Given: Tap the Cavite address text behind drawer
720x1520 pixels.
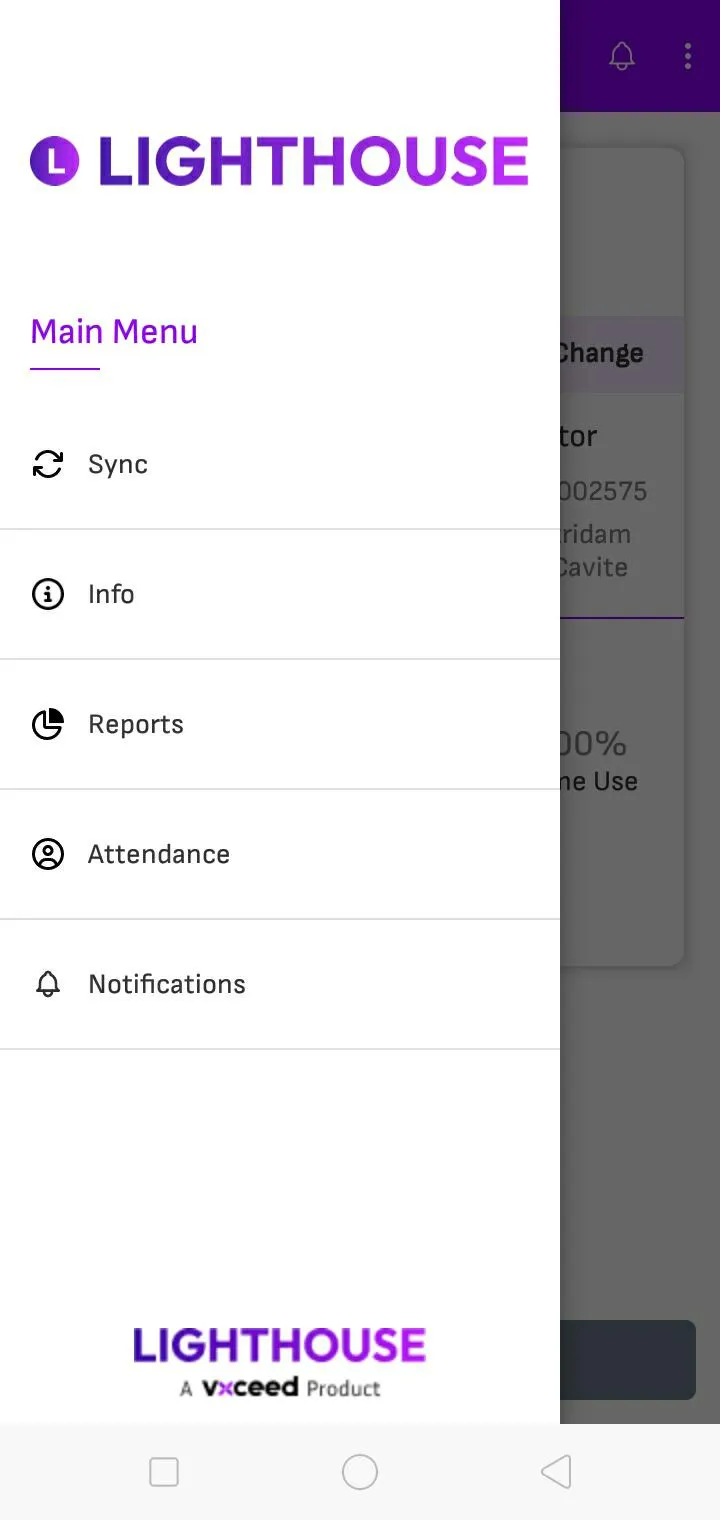Looking at the screenshot, I should (594, 567).
